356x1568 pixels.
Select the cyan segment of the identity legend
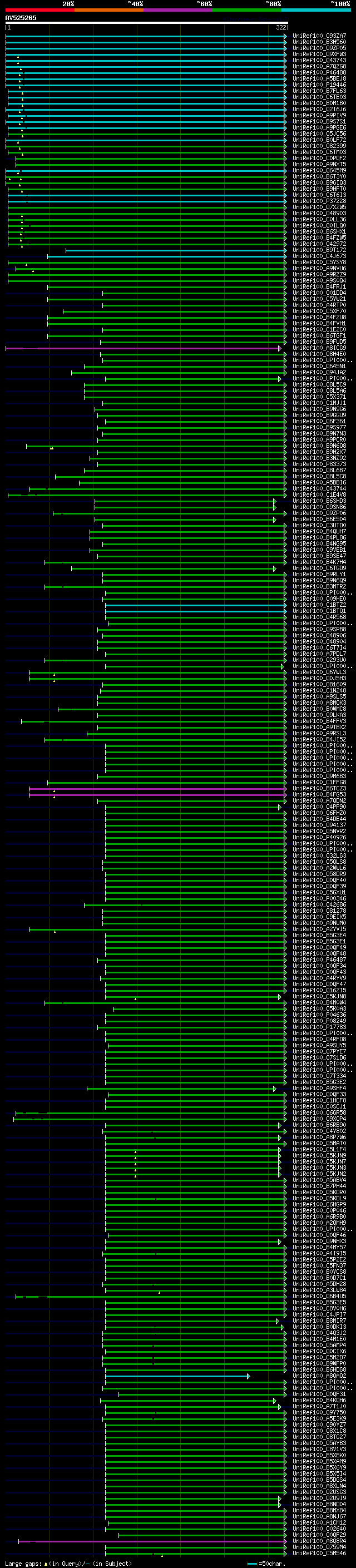tap(316, 10)
